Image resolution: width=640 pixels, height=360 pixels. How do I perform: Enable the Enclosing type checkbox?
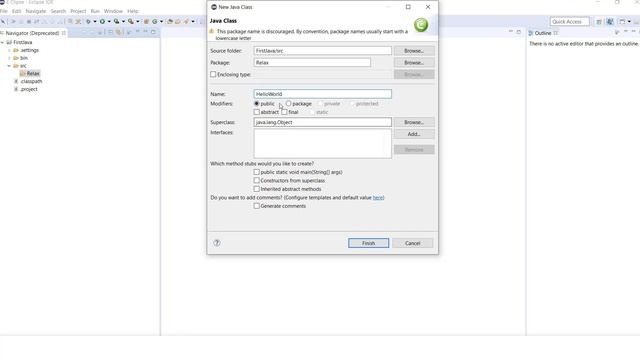213,74
